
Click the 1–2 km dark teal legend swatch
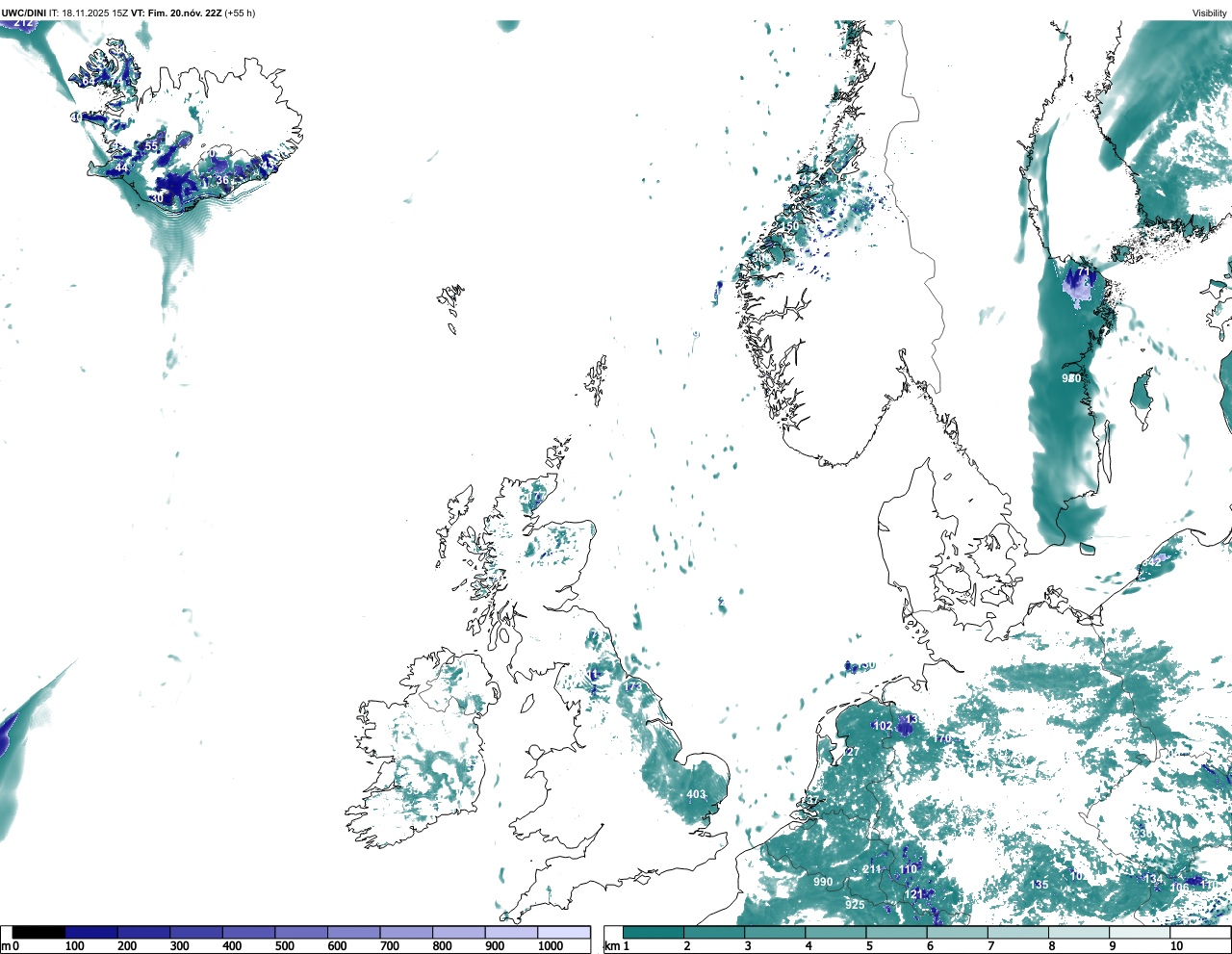653,933
